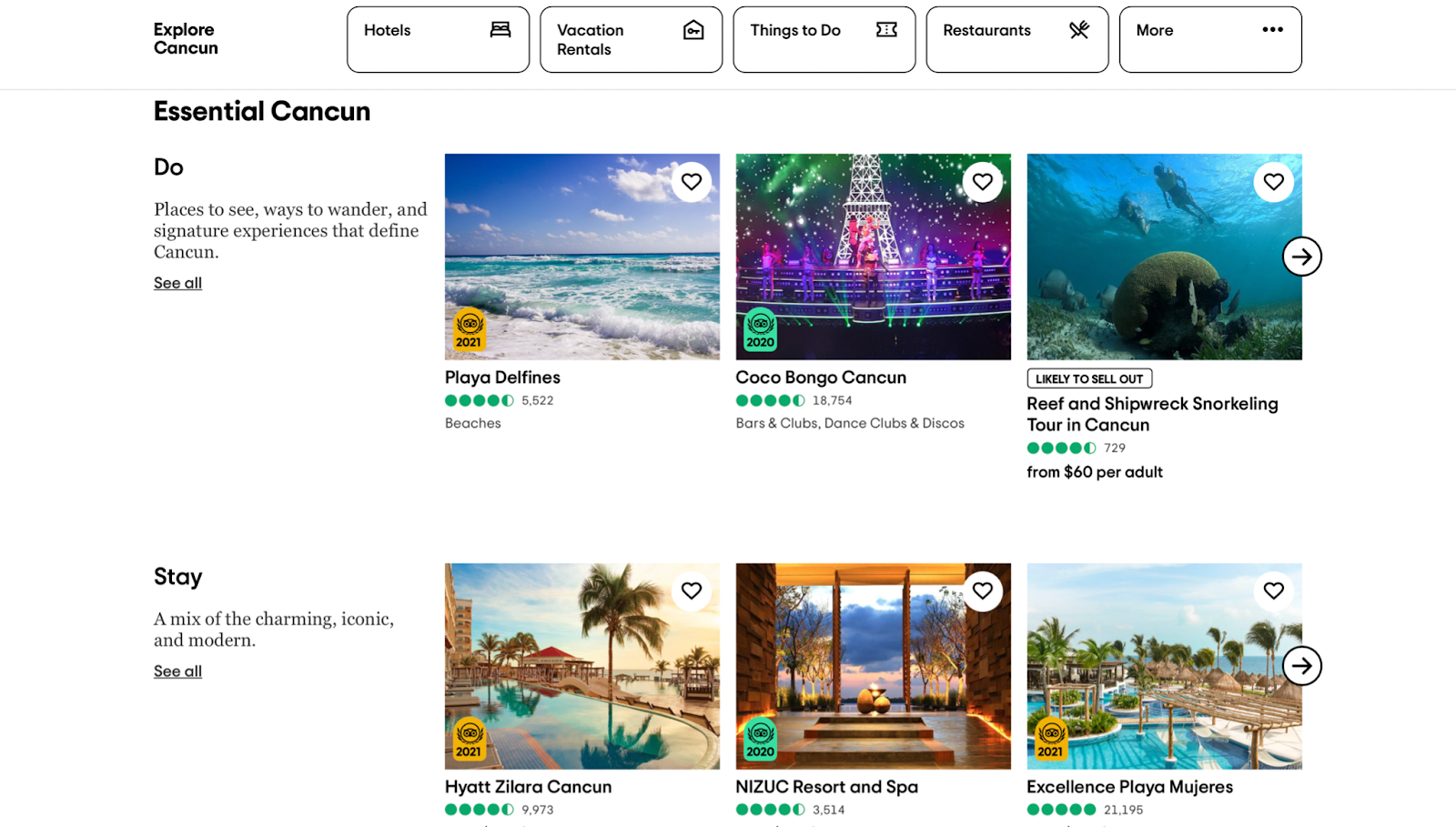Click the 2021 badge on Excellence Playa Mujeres

[x=1051, y=739]
